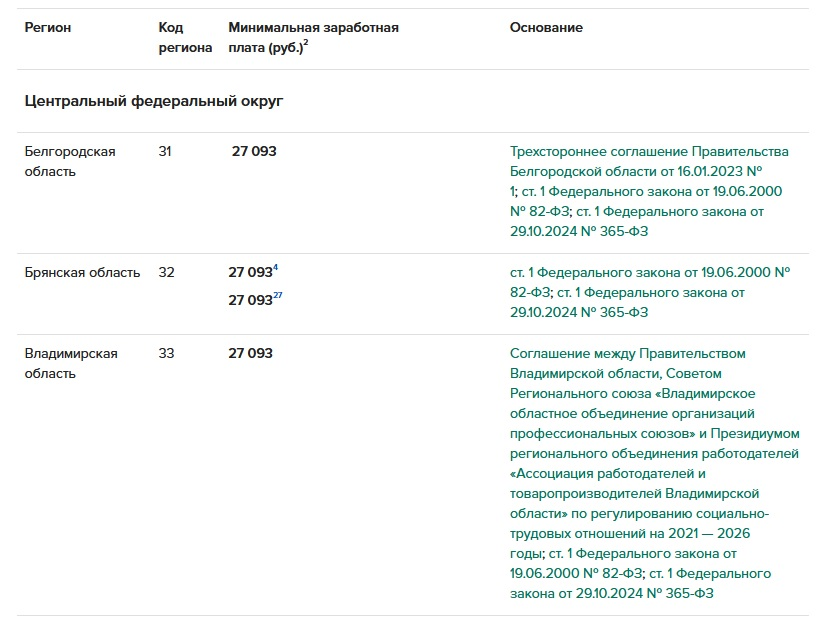Open footnote 2 in the minimum wage header
The image size is (840, 620).
tap(305, 43)
